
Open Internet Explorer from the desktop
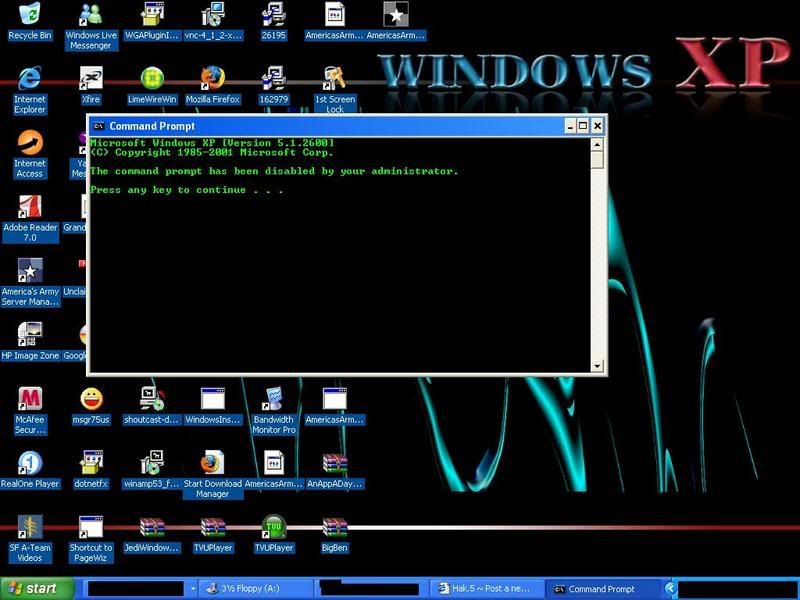[30, 90]
